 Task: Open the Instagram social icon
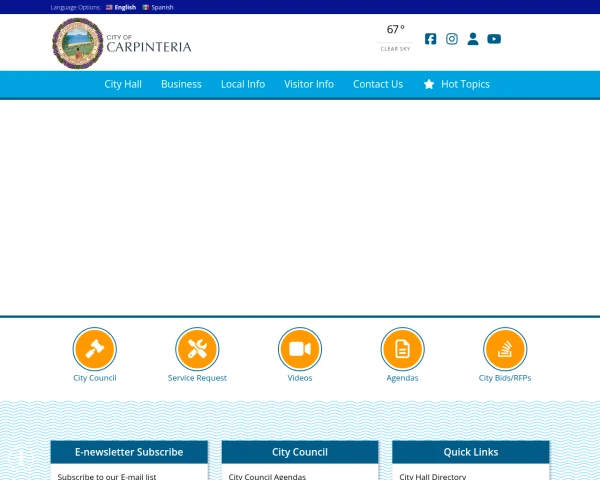(x=452, y=39)
